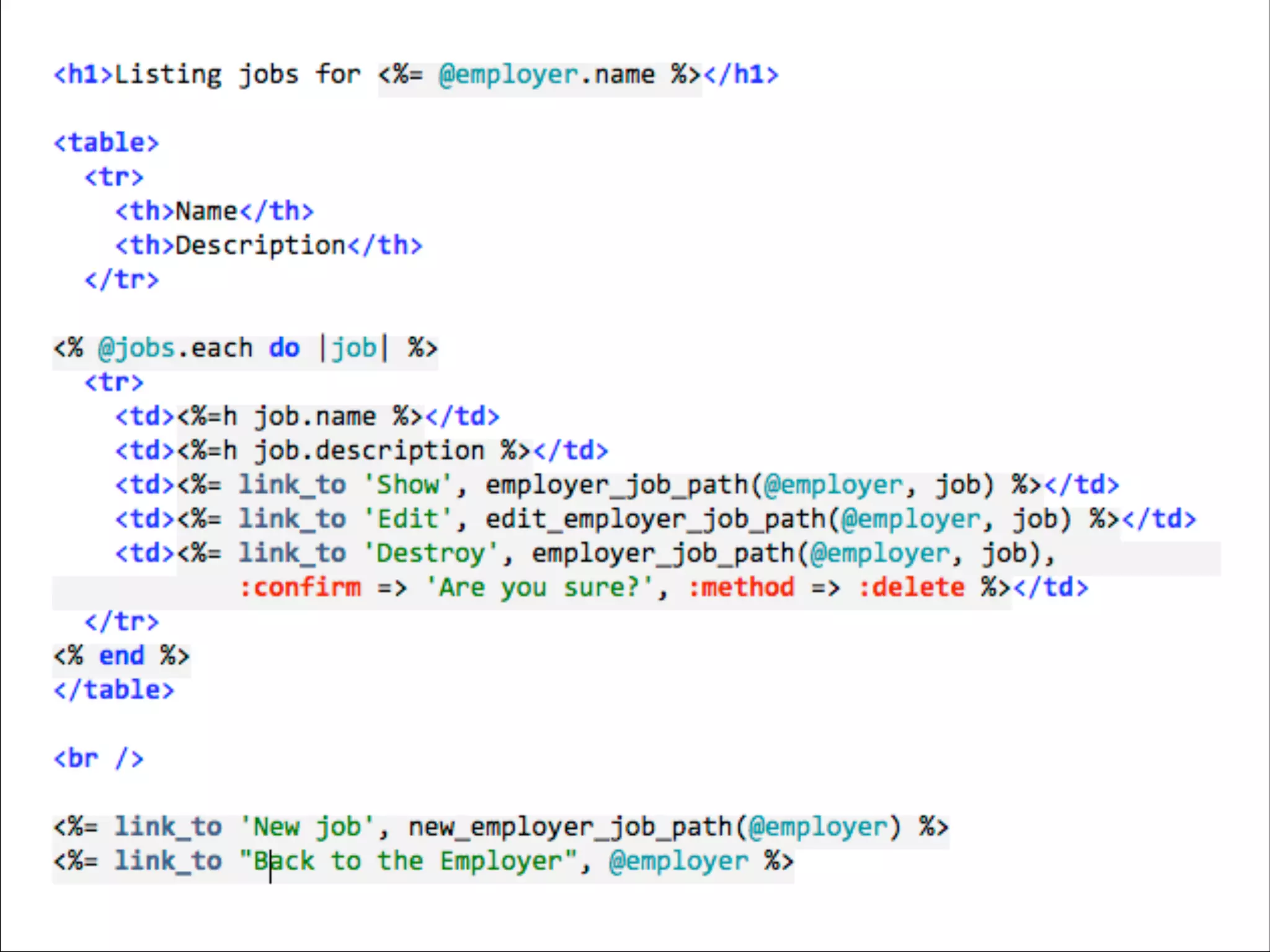The height and width of the screenshot is (952, 1270).
Task: Click the 'do' keyword in the loop
Action: (284, 348)
